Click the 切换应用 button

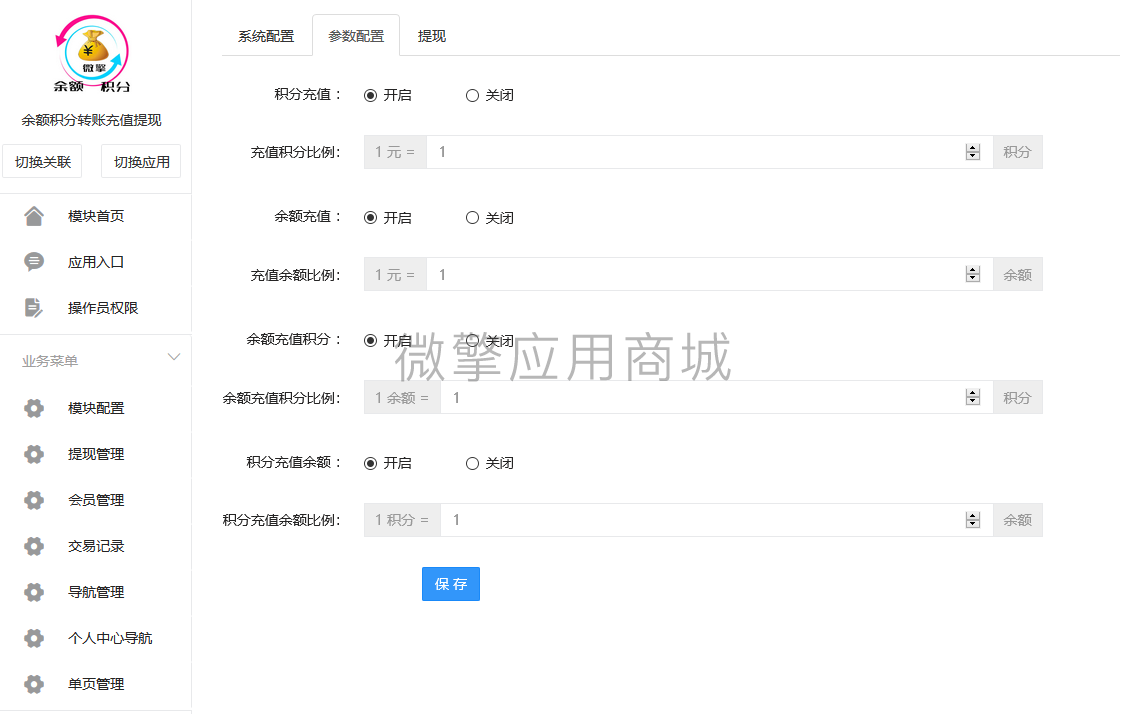click(x=140, y=161)
